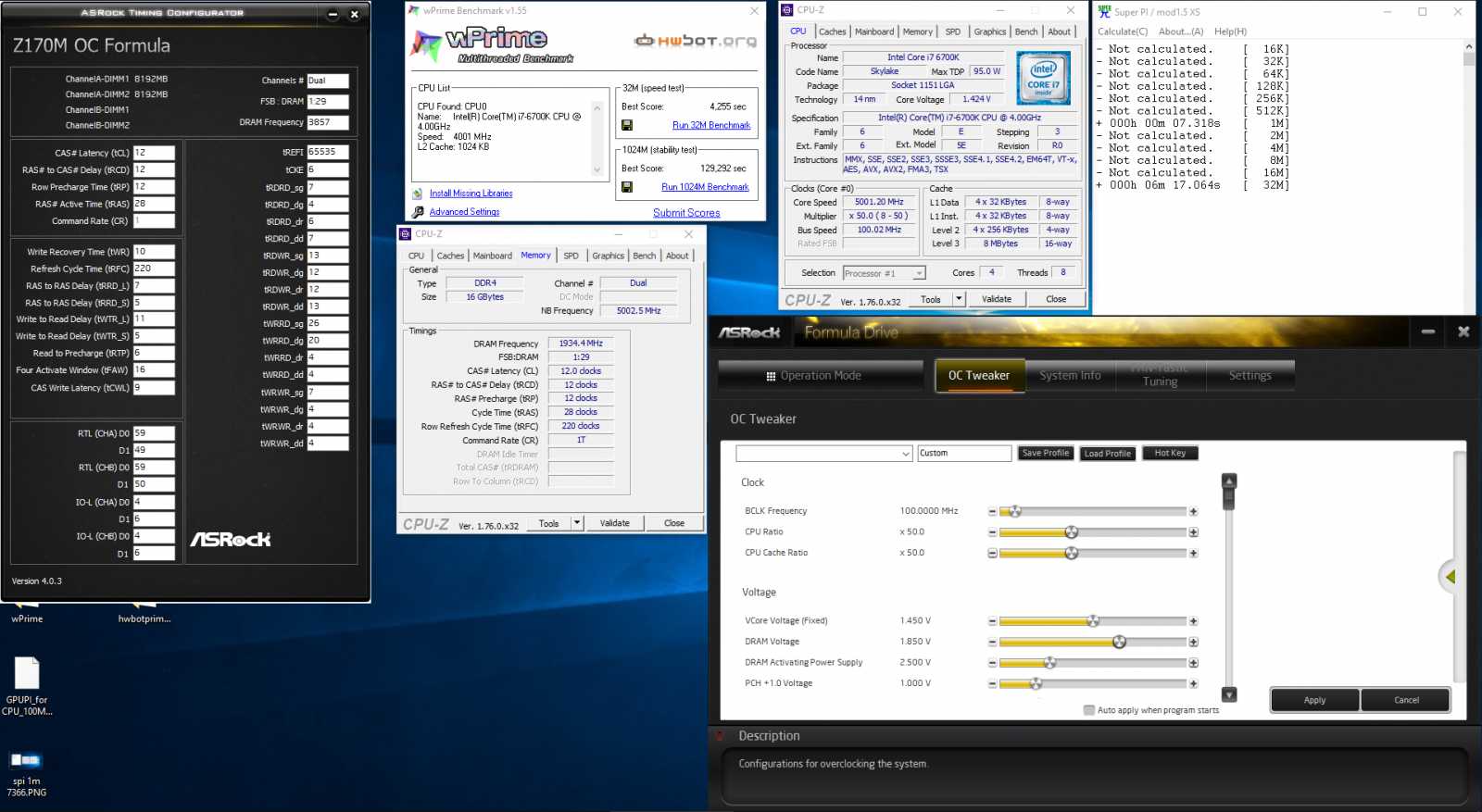
Task: Lower VCore Voltage using its minus icon
Action: [x=992, y=621]
